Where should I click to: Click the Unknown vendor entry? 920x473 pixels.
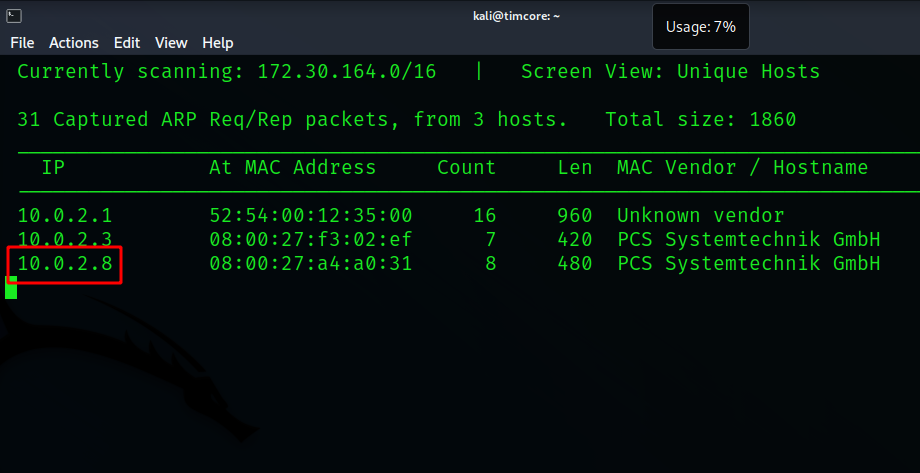click(x=701, y=215)
